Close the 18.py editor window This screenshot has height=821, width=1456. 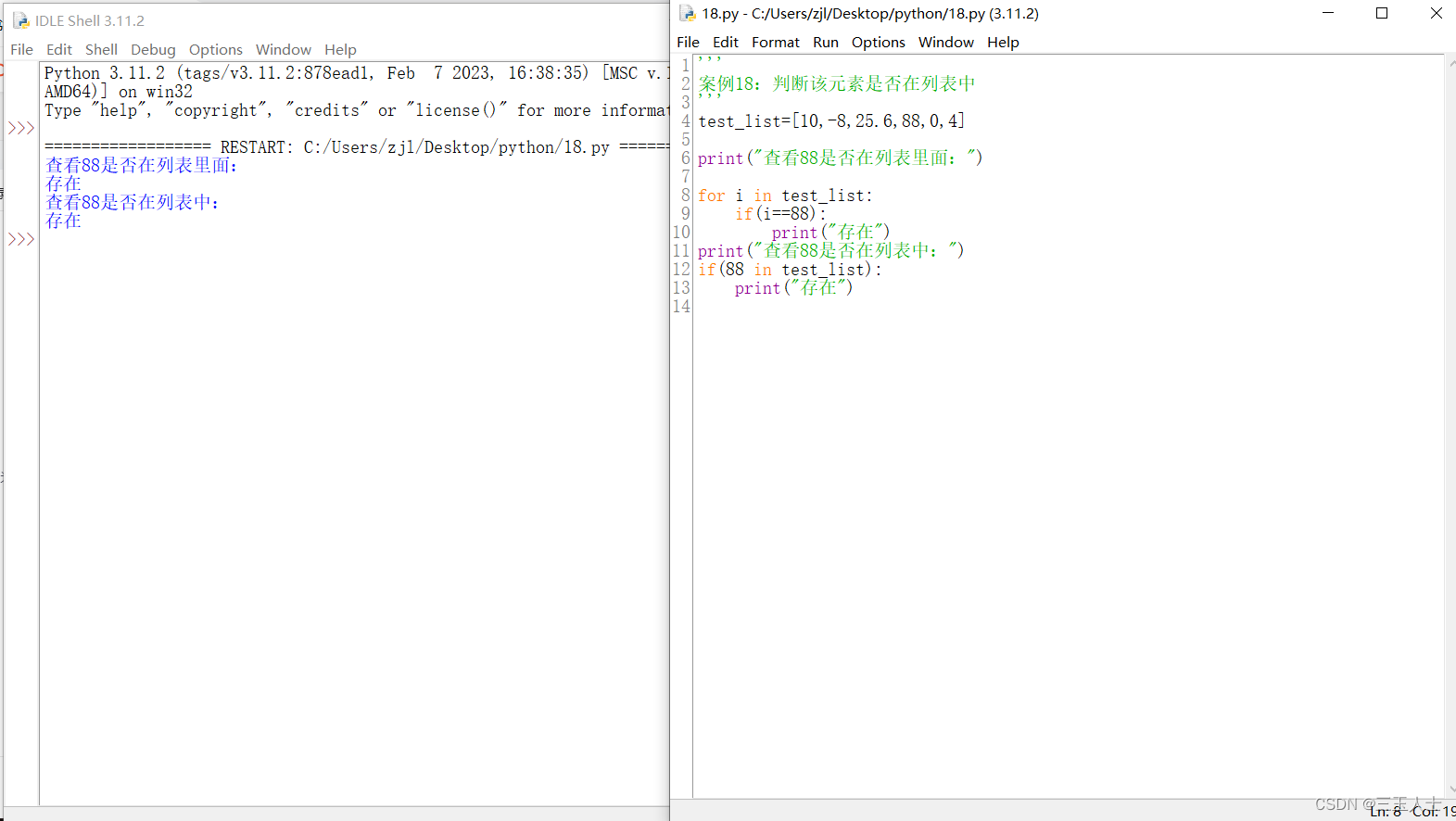[1436, 13]
